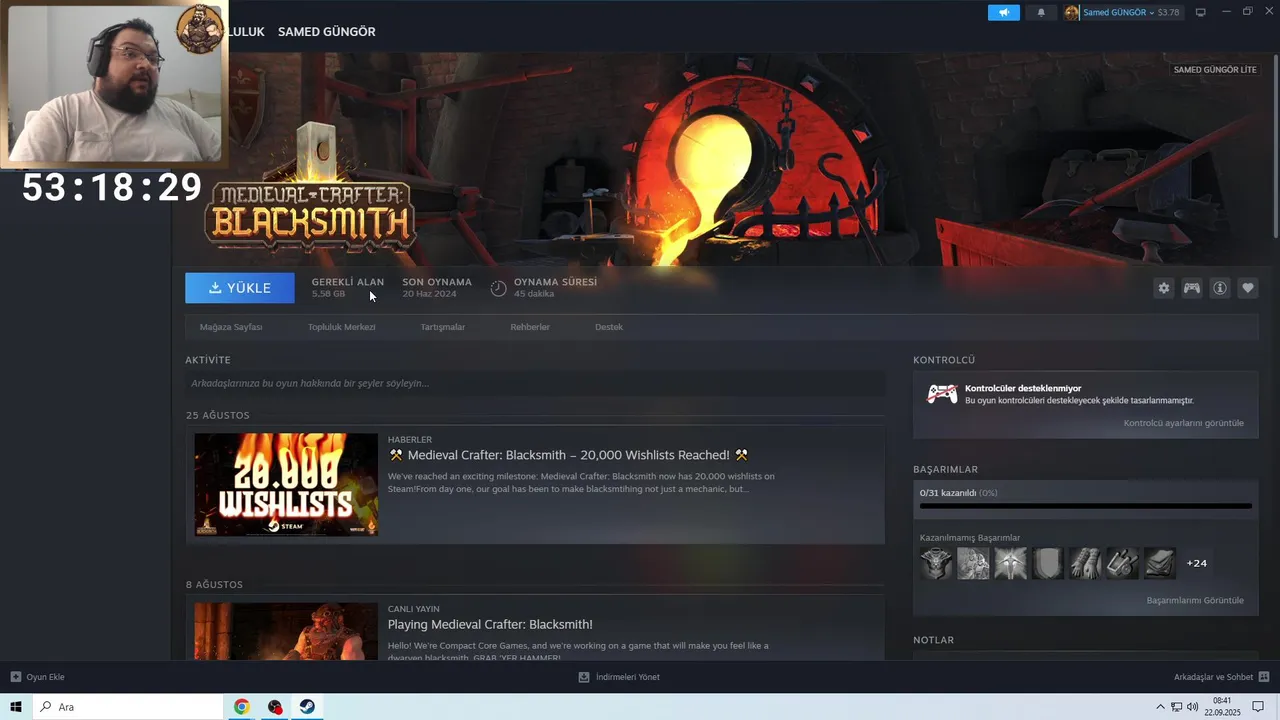Click SON OYNAMA 20 Haz 2024 text
Viewport: 1280px width, 720px height.
click(x=437, y=288)
